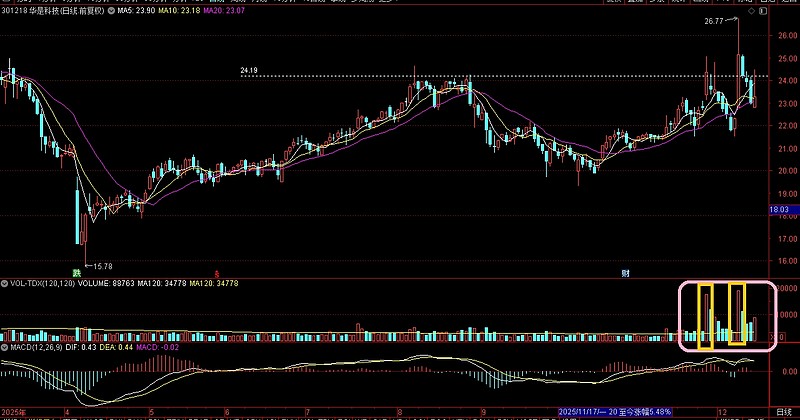Click the 15.78 low price label

pyautogui.click(x=103, y=266)
